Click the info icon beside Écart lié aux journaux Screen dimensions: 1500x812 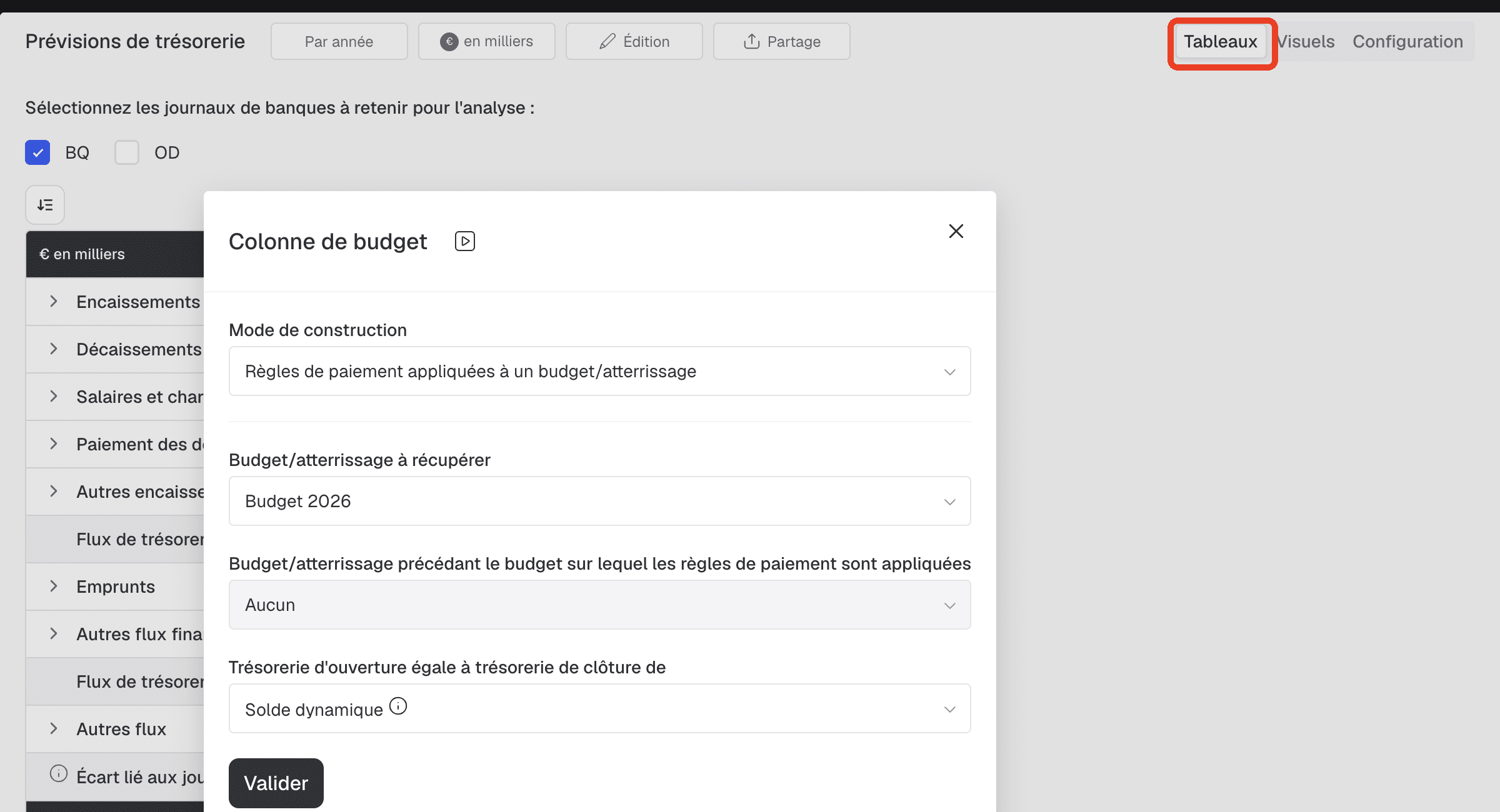(58, 774)
